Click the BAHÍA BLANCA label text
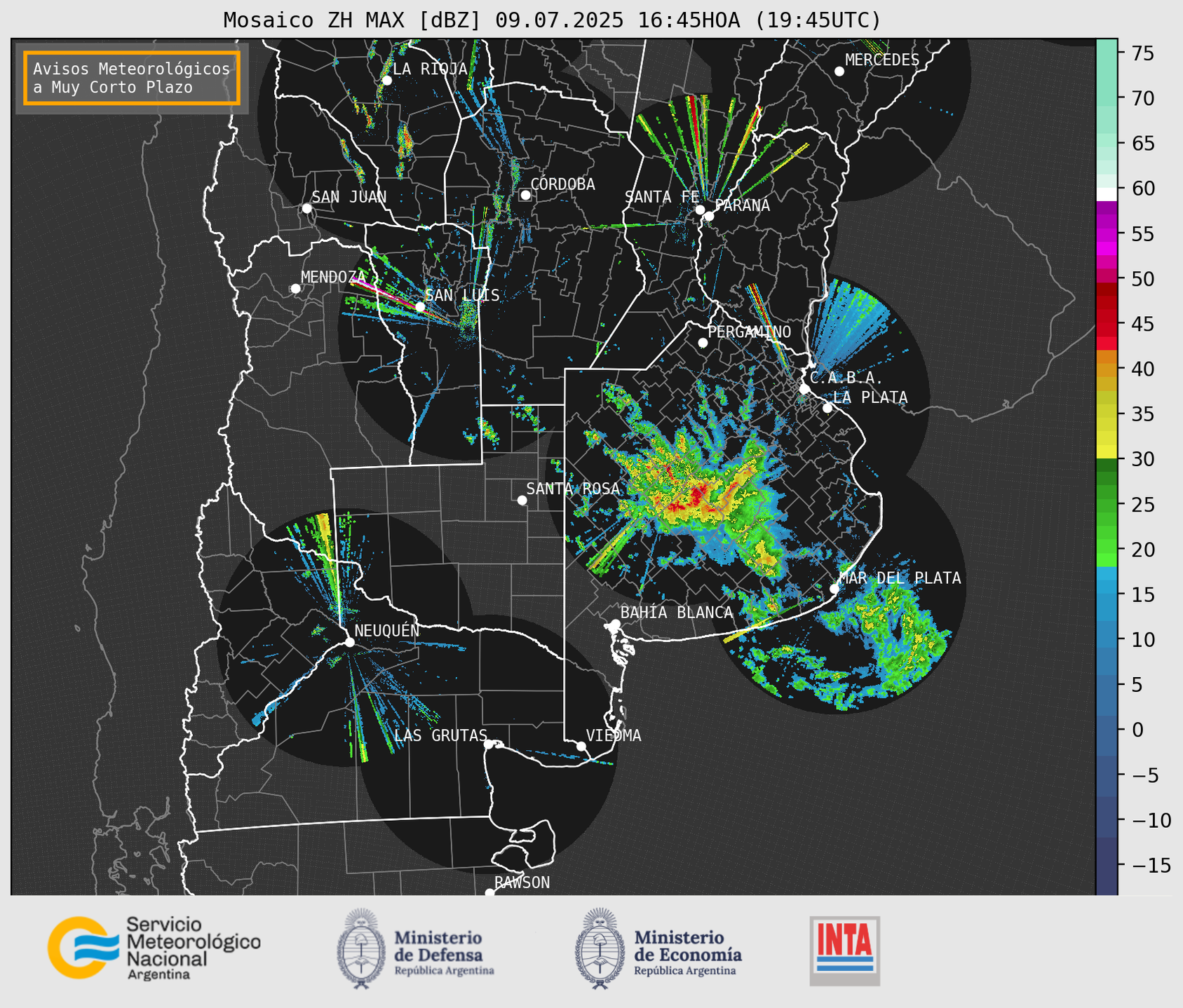 point(677,613)
